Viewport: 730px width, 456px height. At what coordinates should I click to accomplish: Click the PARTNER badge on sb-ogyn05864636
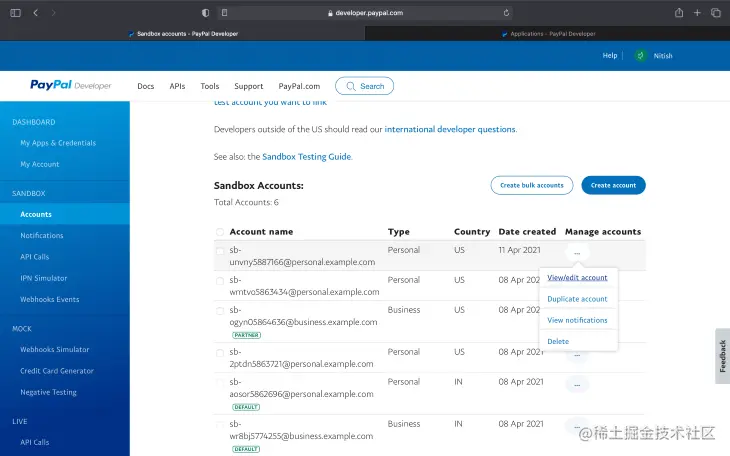tap(246, 335)
